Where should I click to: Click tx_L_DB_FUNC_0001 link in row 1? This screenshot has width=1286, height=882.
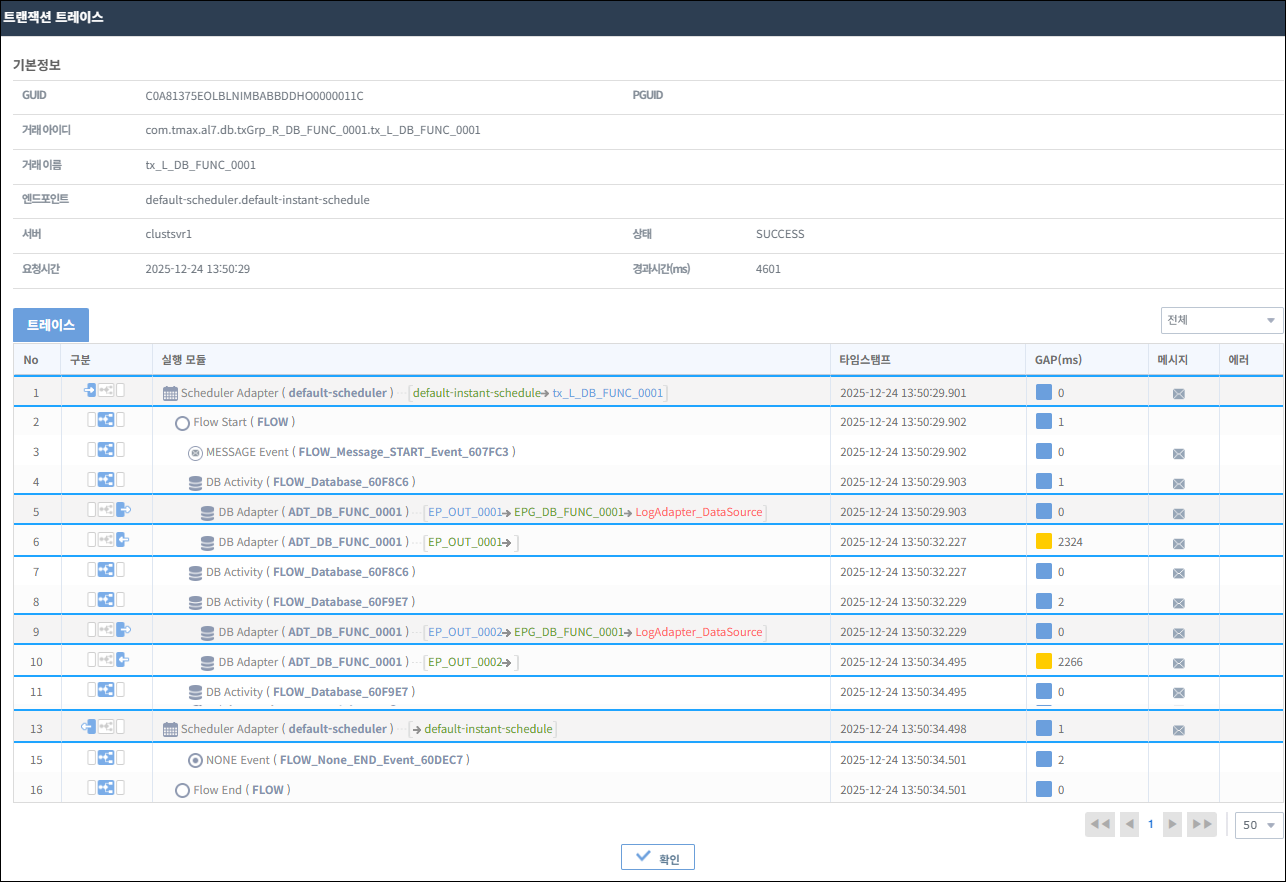click(x=608, y=393)
